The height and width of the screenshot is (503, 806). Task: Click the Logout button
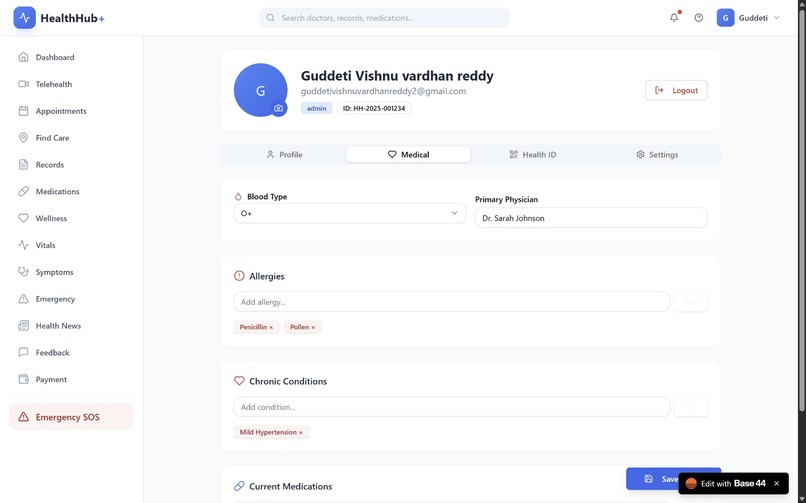676,90
